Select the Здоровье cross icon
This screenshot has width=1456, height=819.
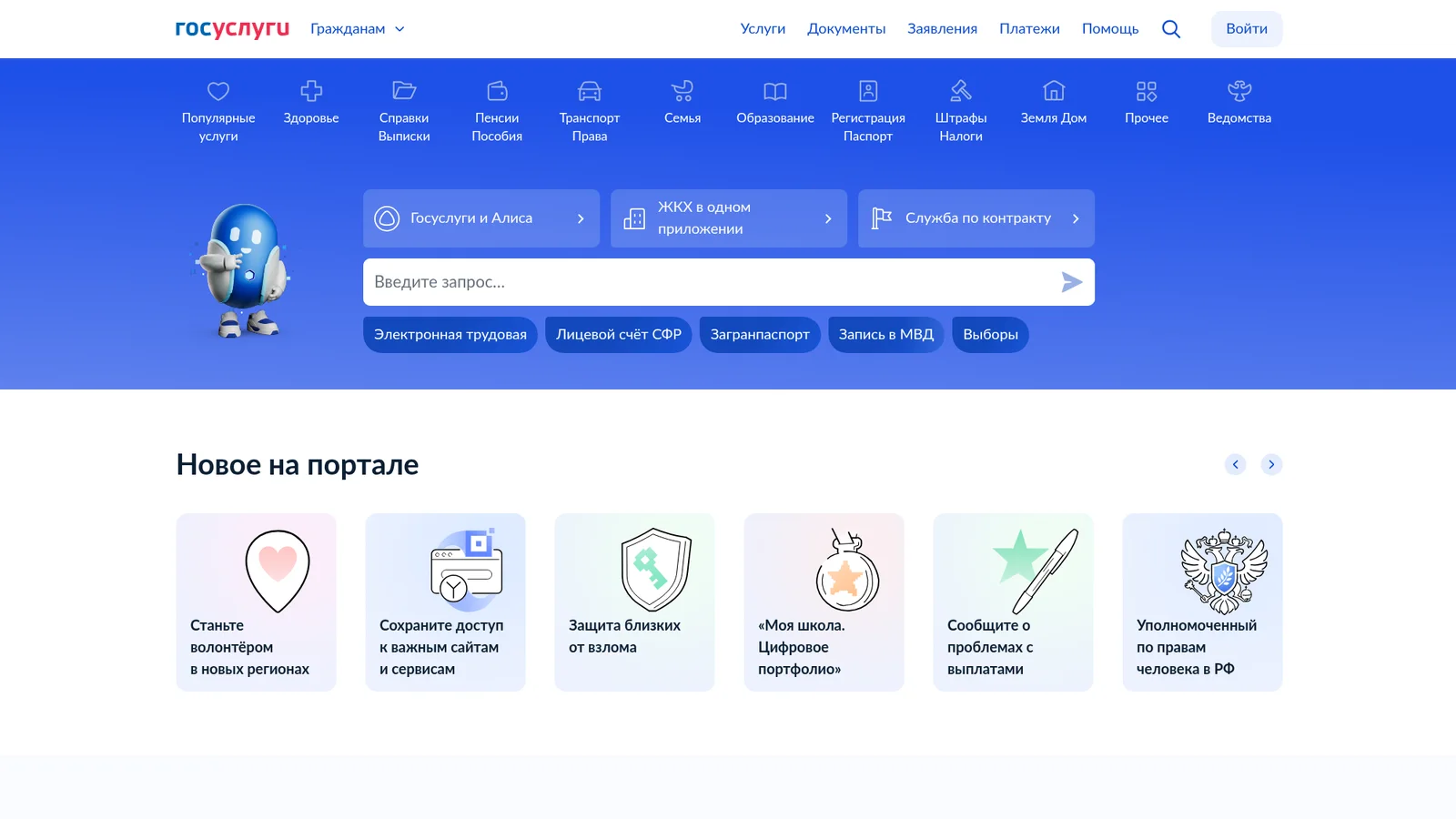point(311,91)
